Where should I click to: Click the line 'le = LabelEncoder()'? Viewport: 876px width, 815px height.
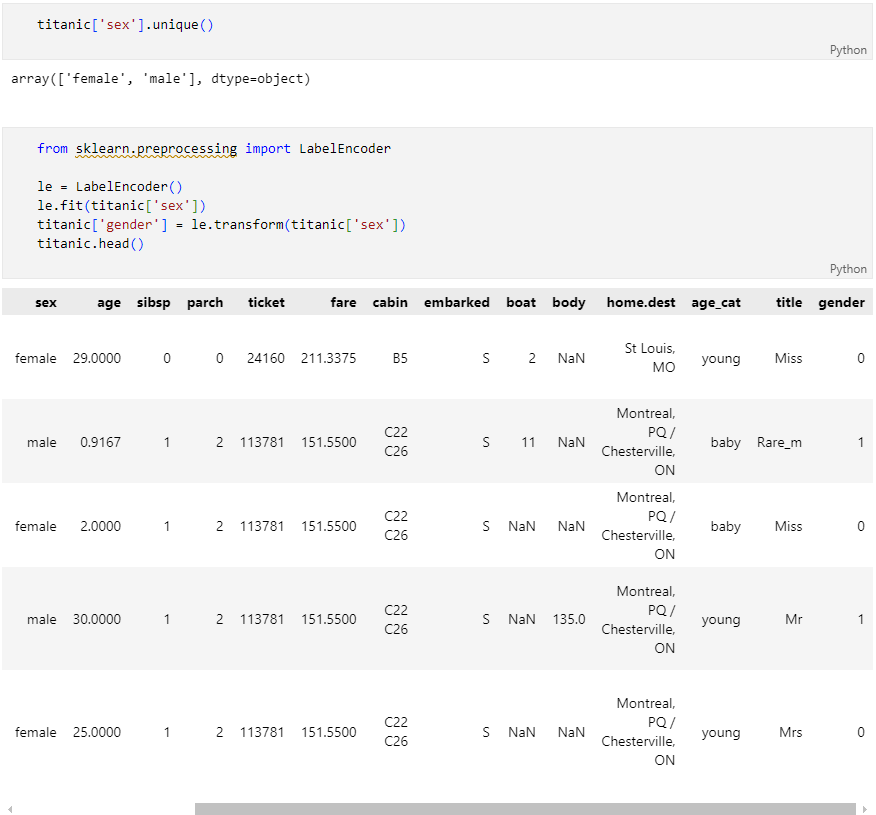click(x=110, y=187)
